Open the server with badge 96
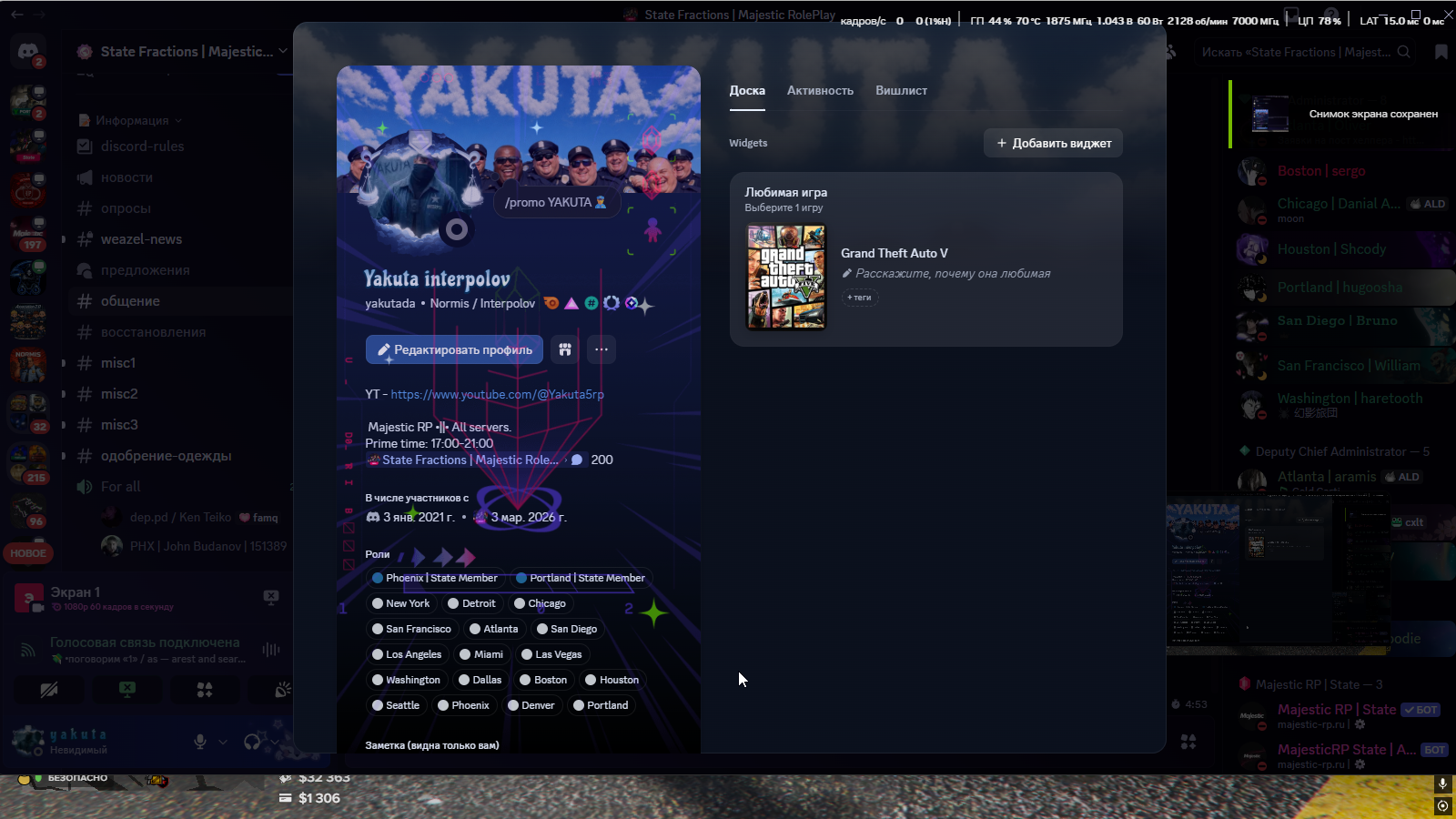The image size is (1456, 819). tap(28, 510)
